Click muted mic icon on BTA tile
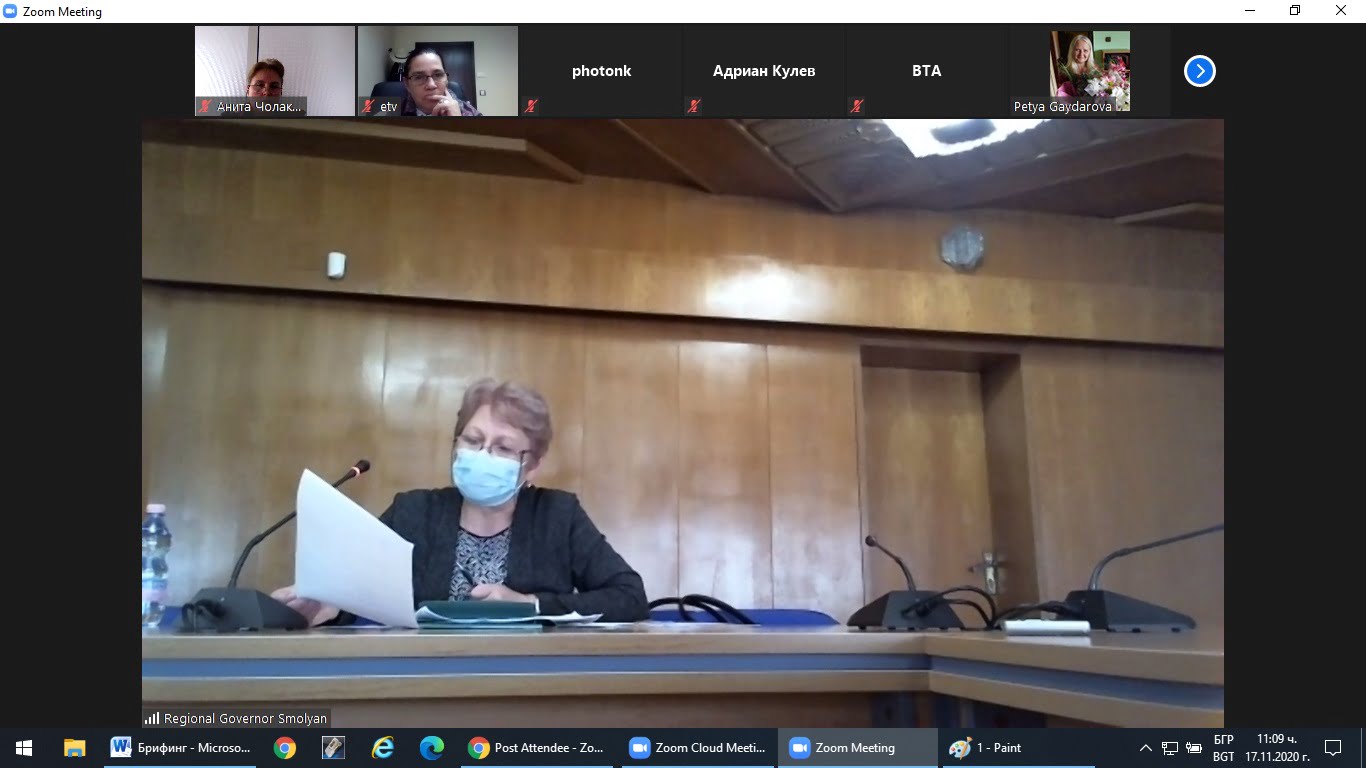1366x768 pixels. [x=857, y=106]
